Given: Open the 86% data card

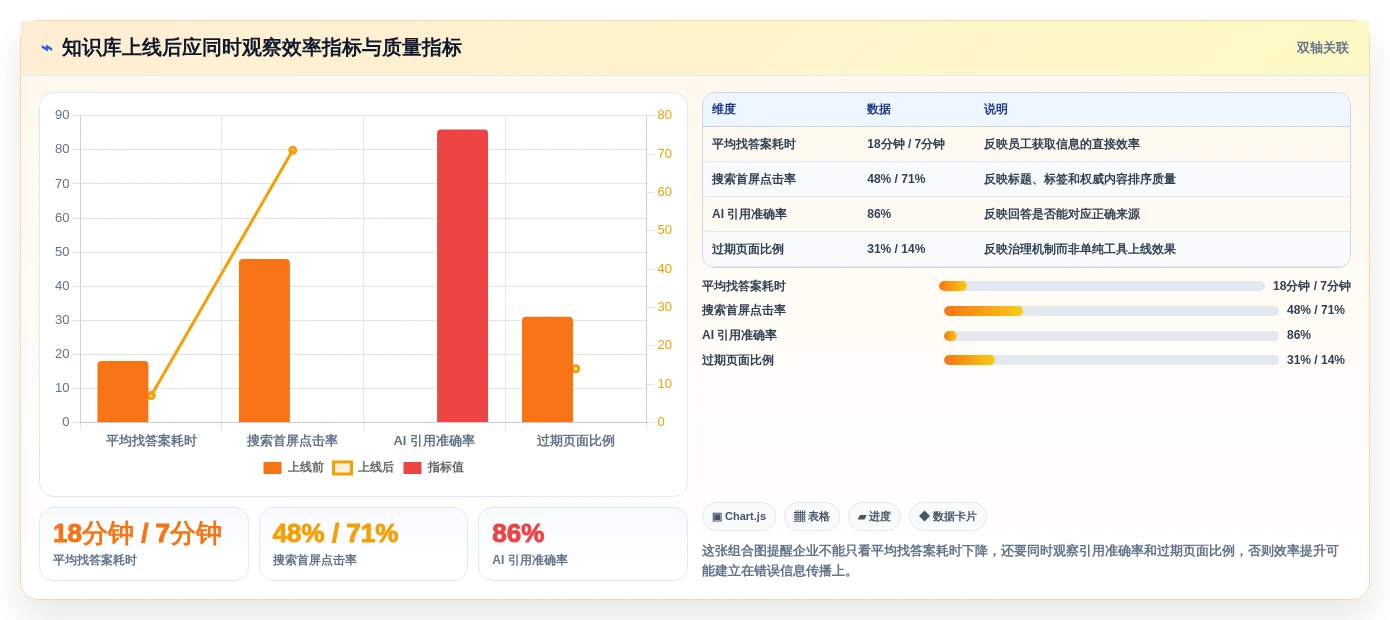Looking at the screenshot, I should (583, 544).
